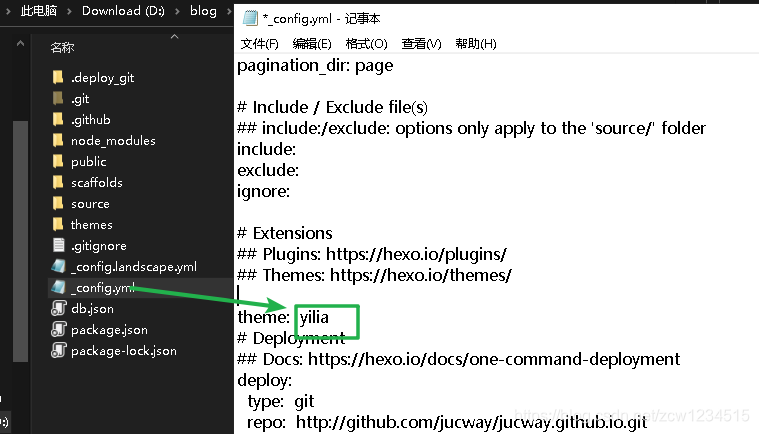759x434 pixels.
Task: Click the Notepad icon in title bar
Action: 250,18
